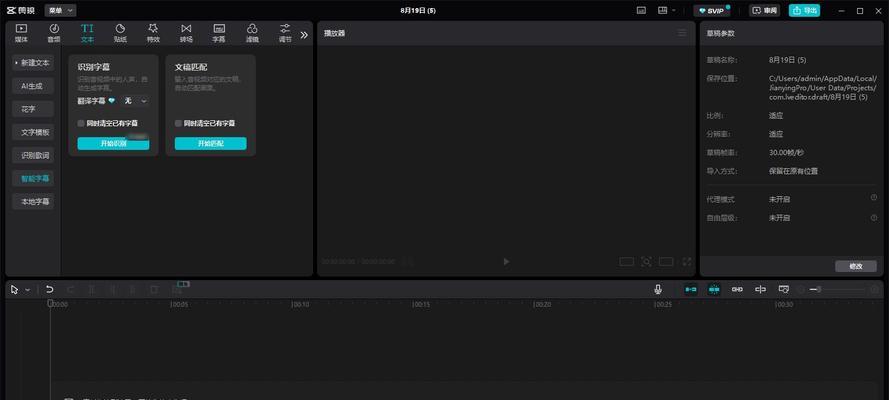889x400 pixels.
Task: Undo the last action
Action: tap(50, 290)
